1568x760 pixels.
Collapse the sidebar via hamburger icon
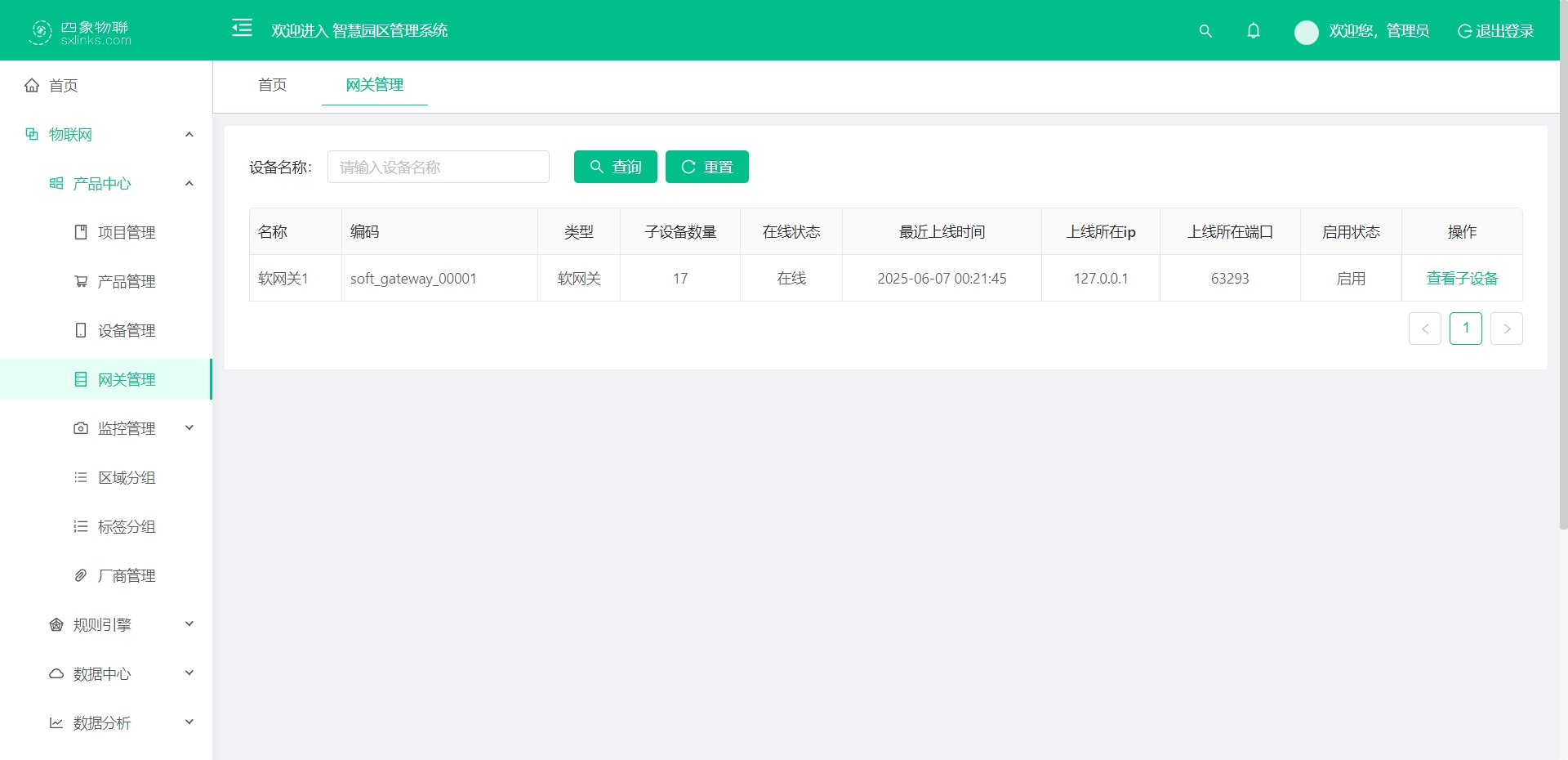pos(242,28)
